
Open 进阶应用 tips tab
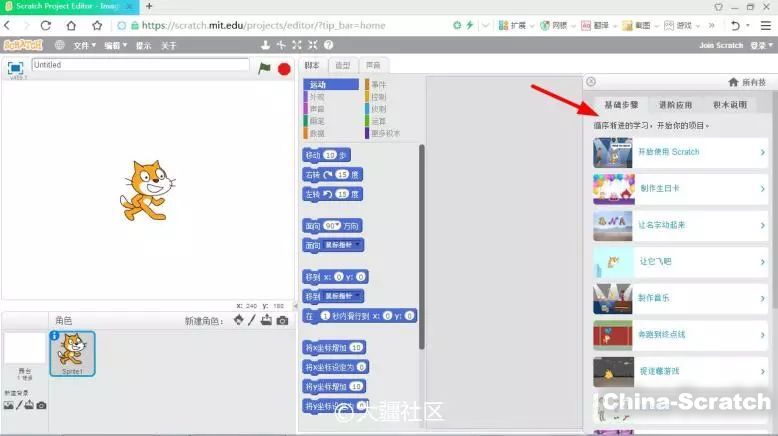[x=675, y=105]
